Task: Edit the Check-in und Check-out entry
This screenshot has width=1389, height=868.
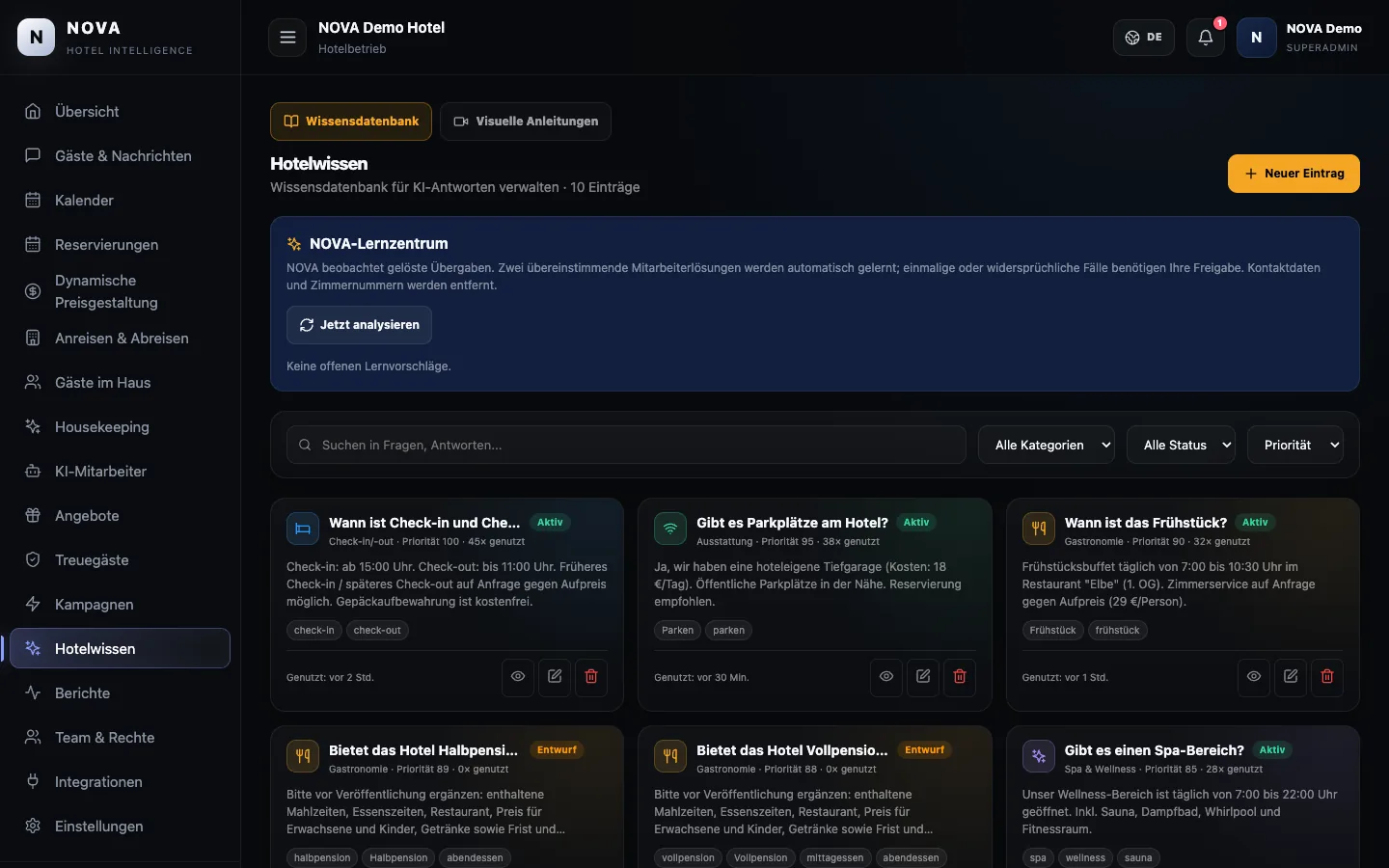Action: (x=555, y=677)
